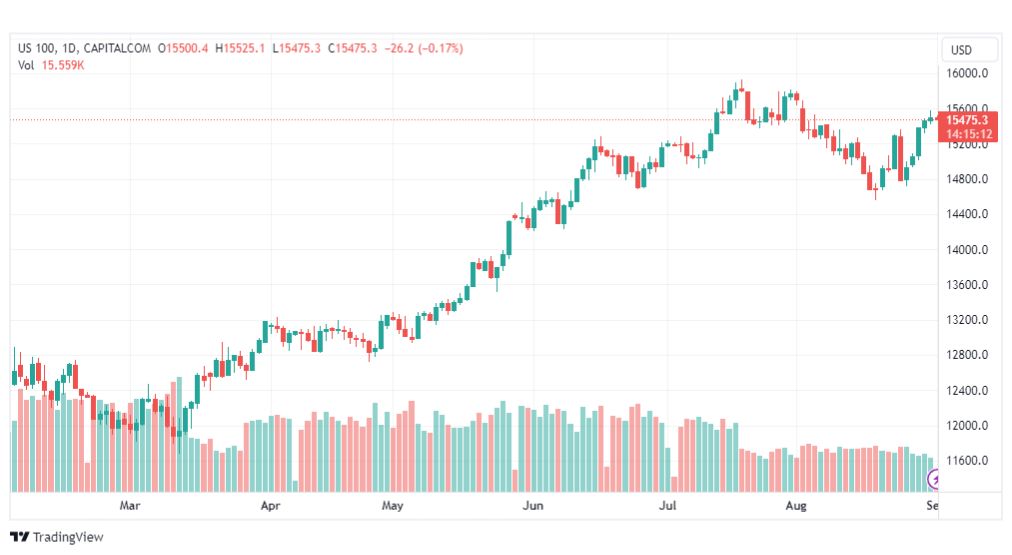The height and width of the screenshot is (555, 1012).
Task: Click the 12000.0 price scale label
Action: point(967,426)
